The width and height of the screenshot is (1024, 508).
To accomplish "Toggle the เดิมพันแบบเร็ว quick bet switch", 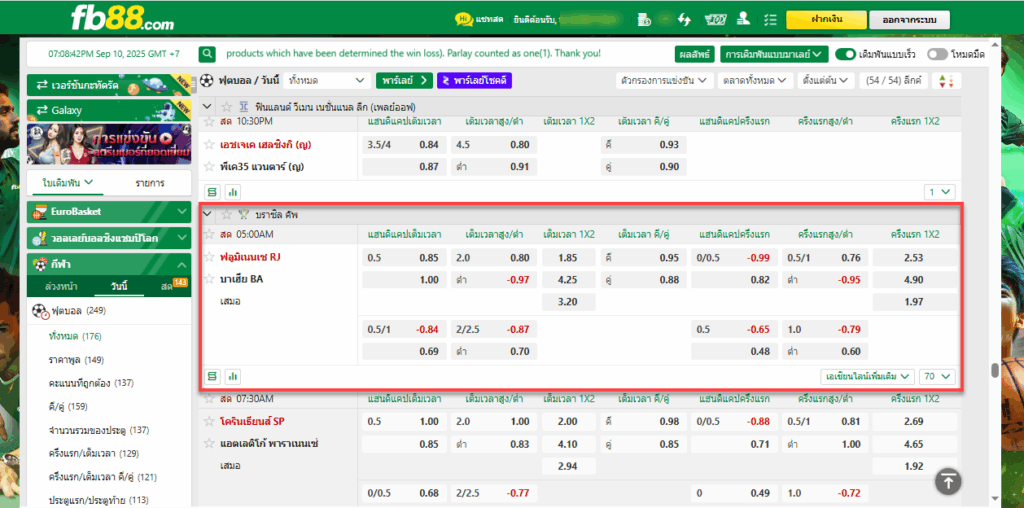I will [x=845, y=54].
